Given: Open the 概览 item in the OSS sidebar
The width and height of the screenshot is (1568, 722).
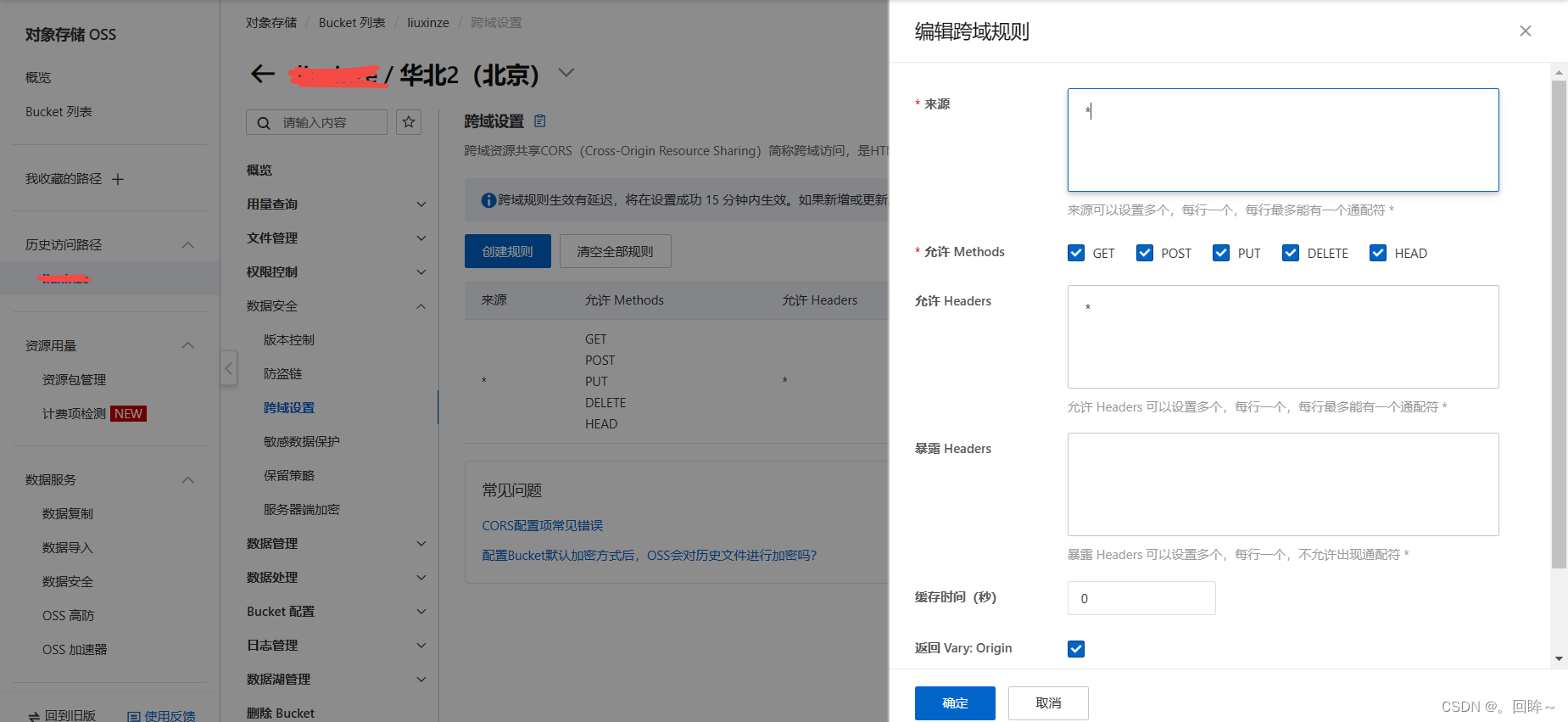Looking at the screenshot, I should [x=38, y=77].
